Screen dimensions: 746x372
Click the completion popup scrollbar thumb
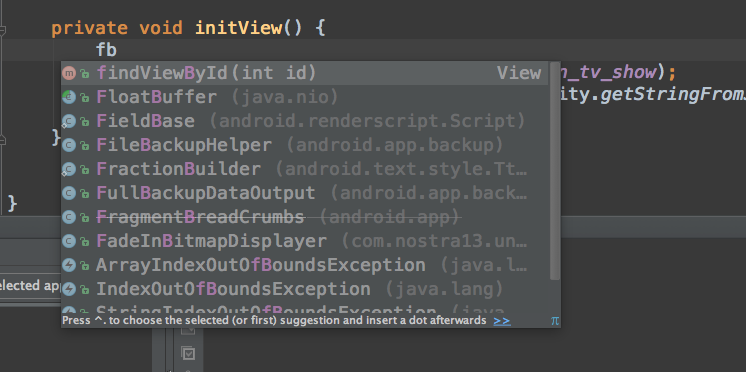[x=555, y=170]
